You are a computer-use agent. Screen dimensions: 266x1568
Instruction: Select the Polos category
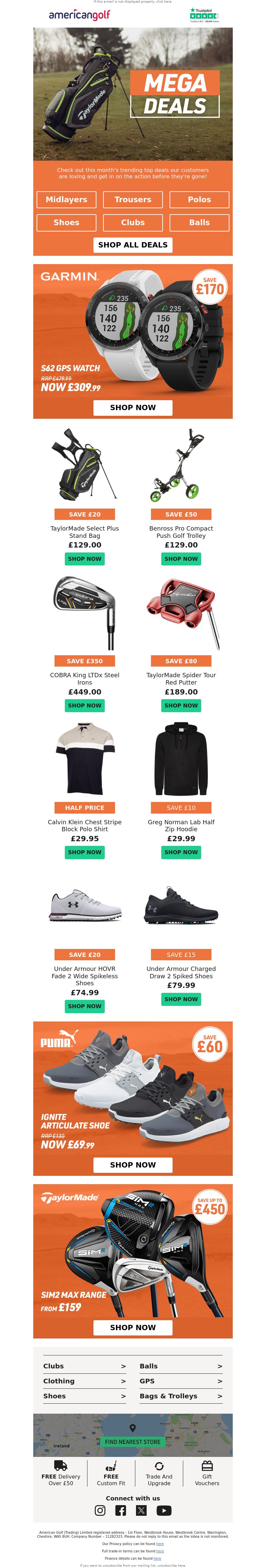(199, 200)
